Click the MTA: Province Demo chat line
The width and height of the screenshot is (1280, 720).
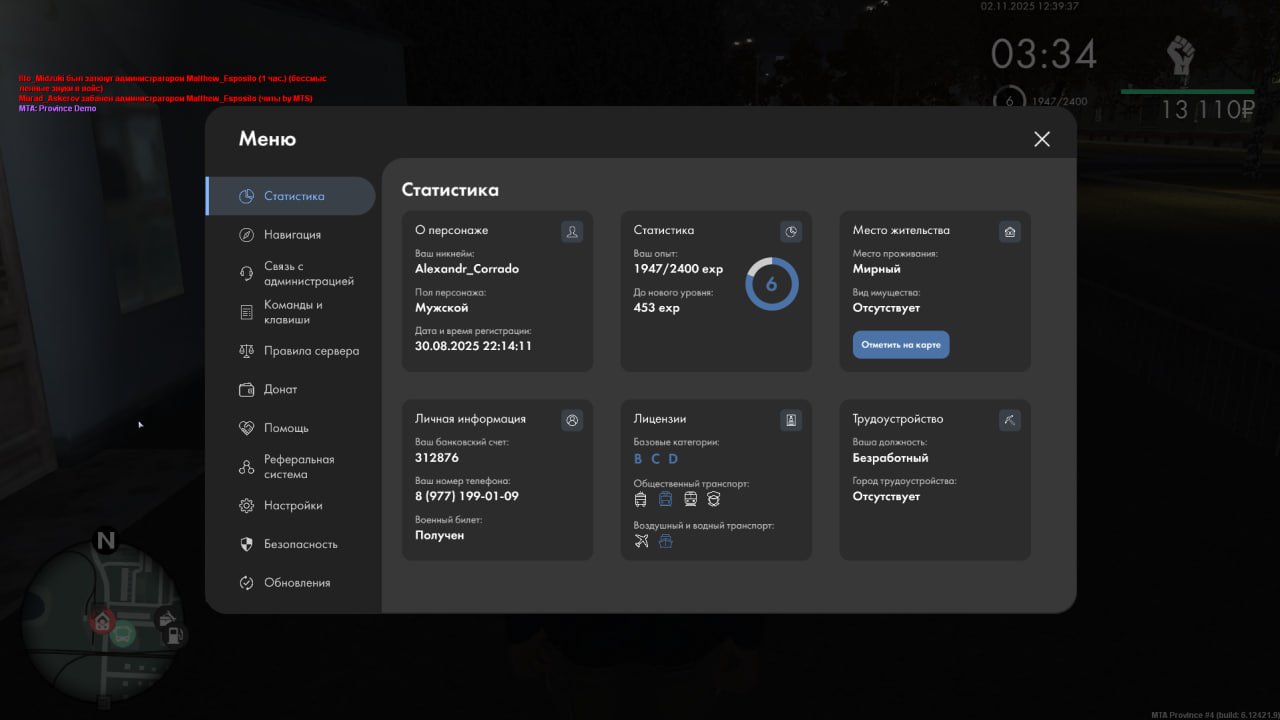(57, 109)
